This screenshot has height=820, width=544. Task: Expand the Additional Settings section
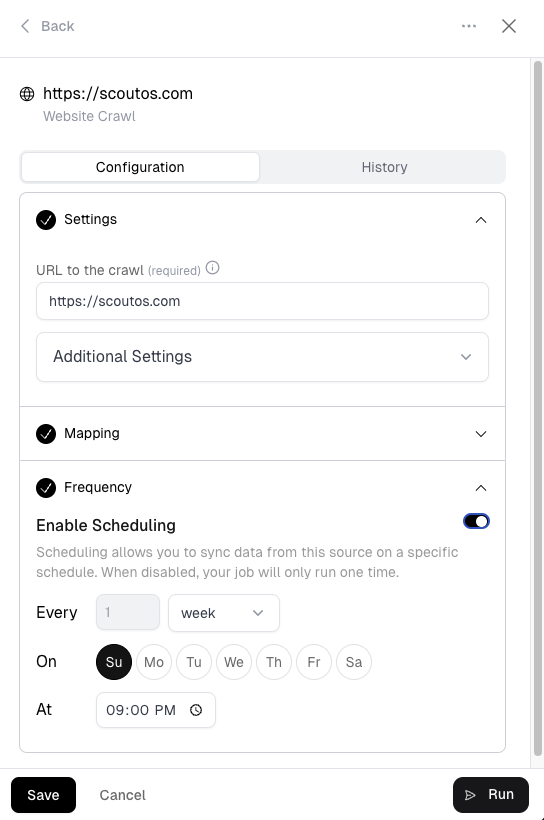click(x=263, y=357)
